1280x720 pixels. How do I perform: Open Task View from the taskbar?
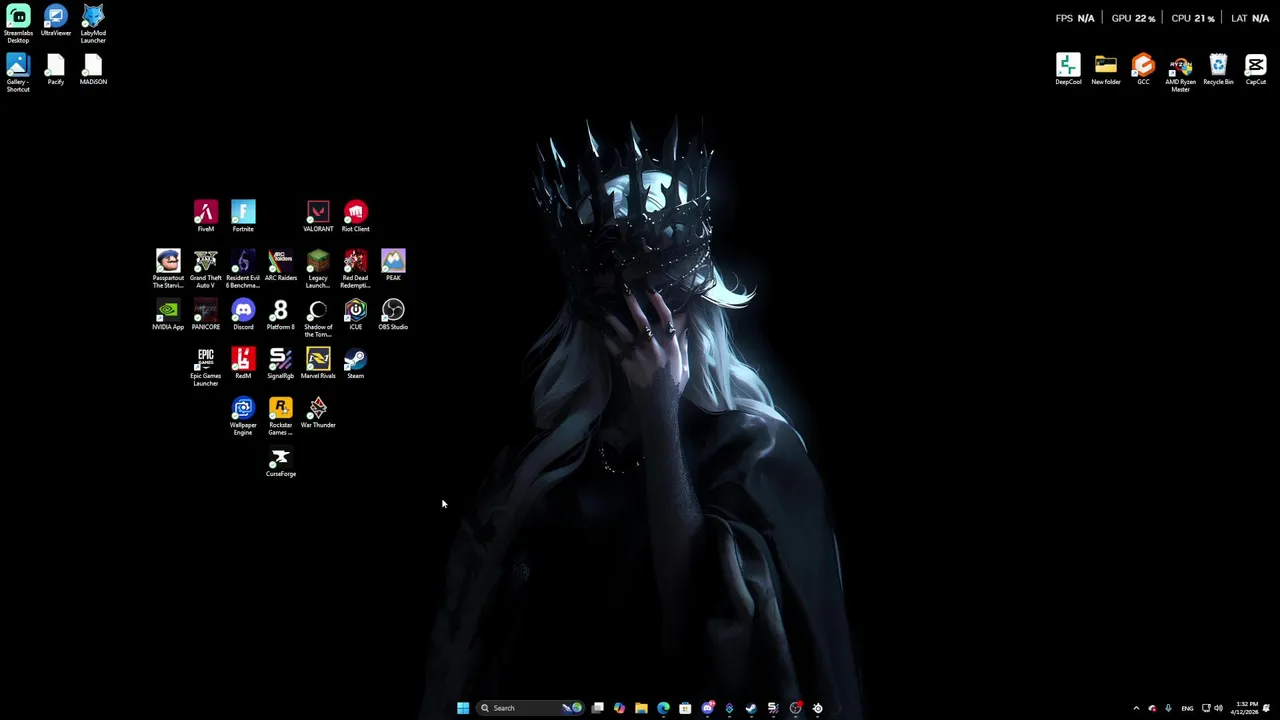pyautogui.click(x=597, y=708)
